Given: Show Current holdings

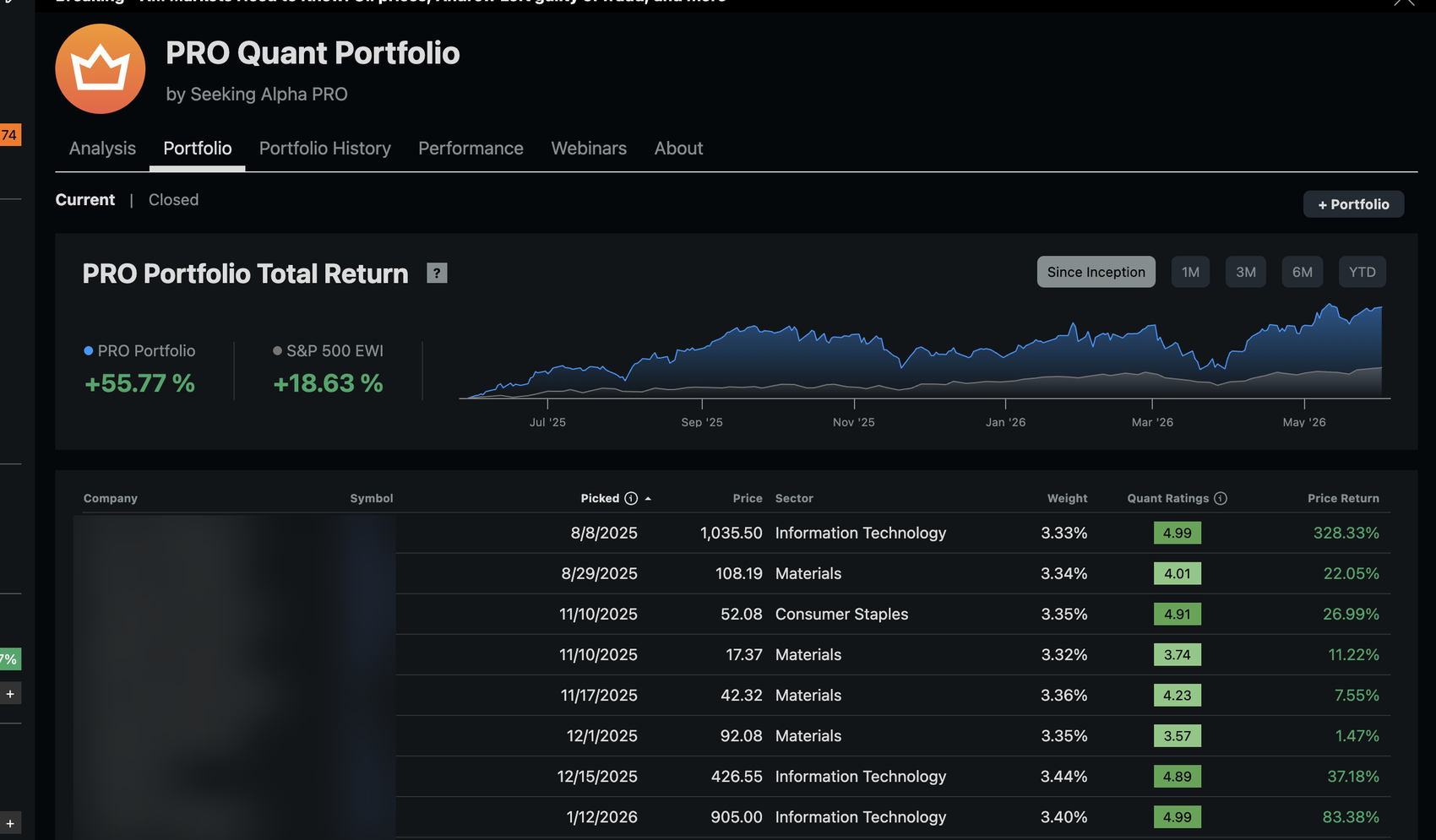Looking at the screenshot, I should tap(85, 200).
